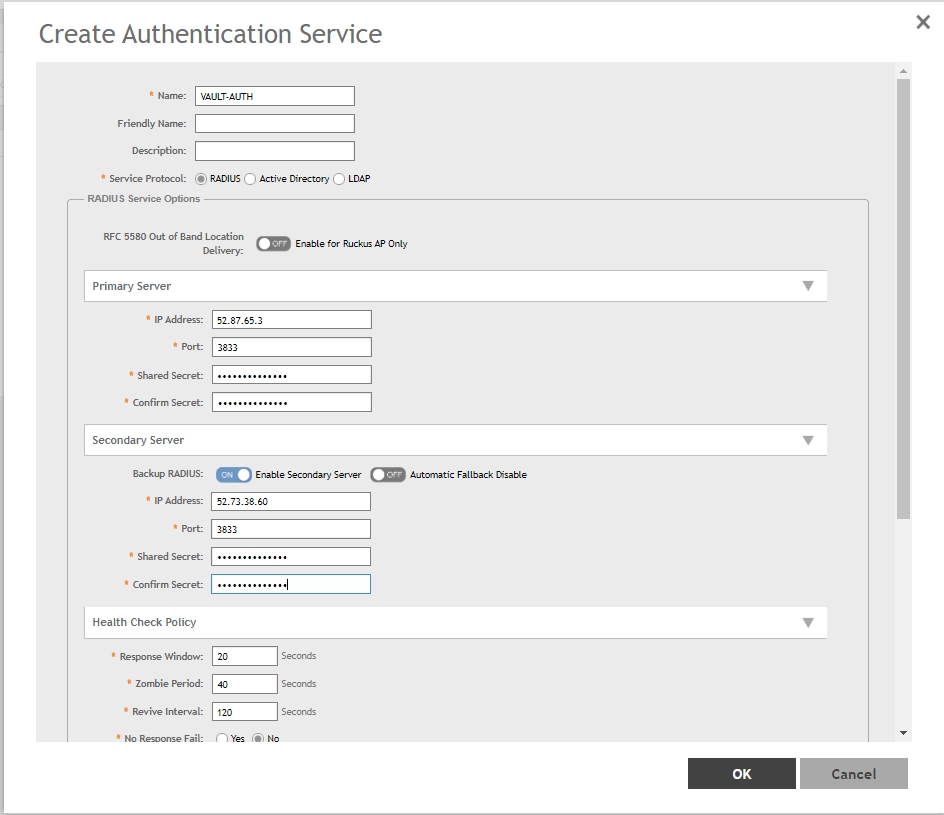Focus the Friendly Name input field

(x=274, y=124)
